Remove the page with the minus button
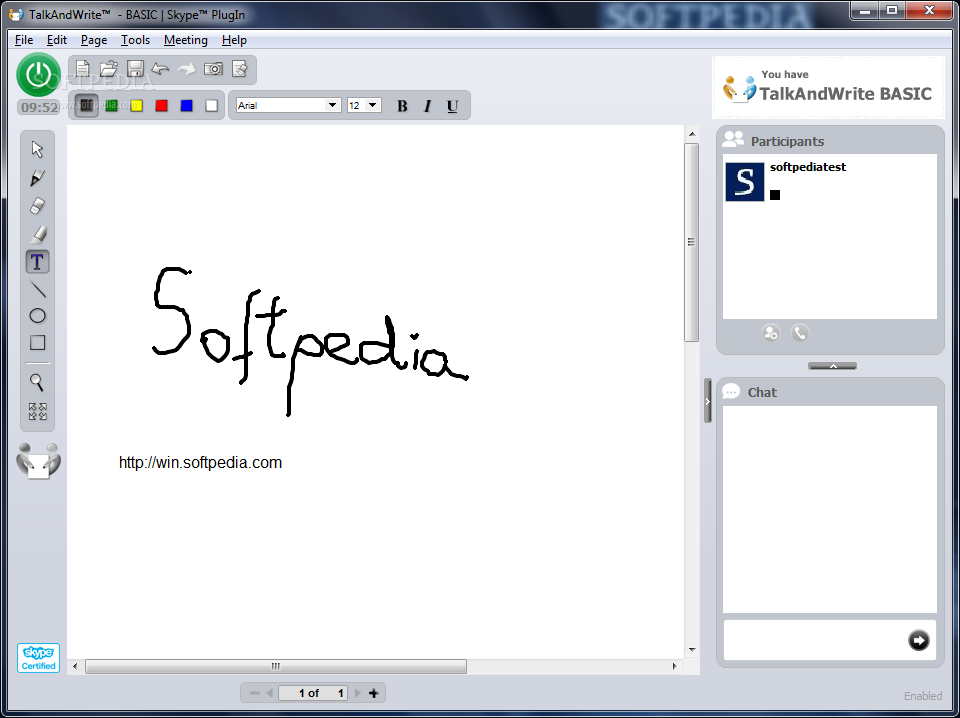 pos(255,694)
